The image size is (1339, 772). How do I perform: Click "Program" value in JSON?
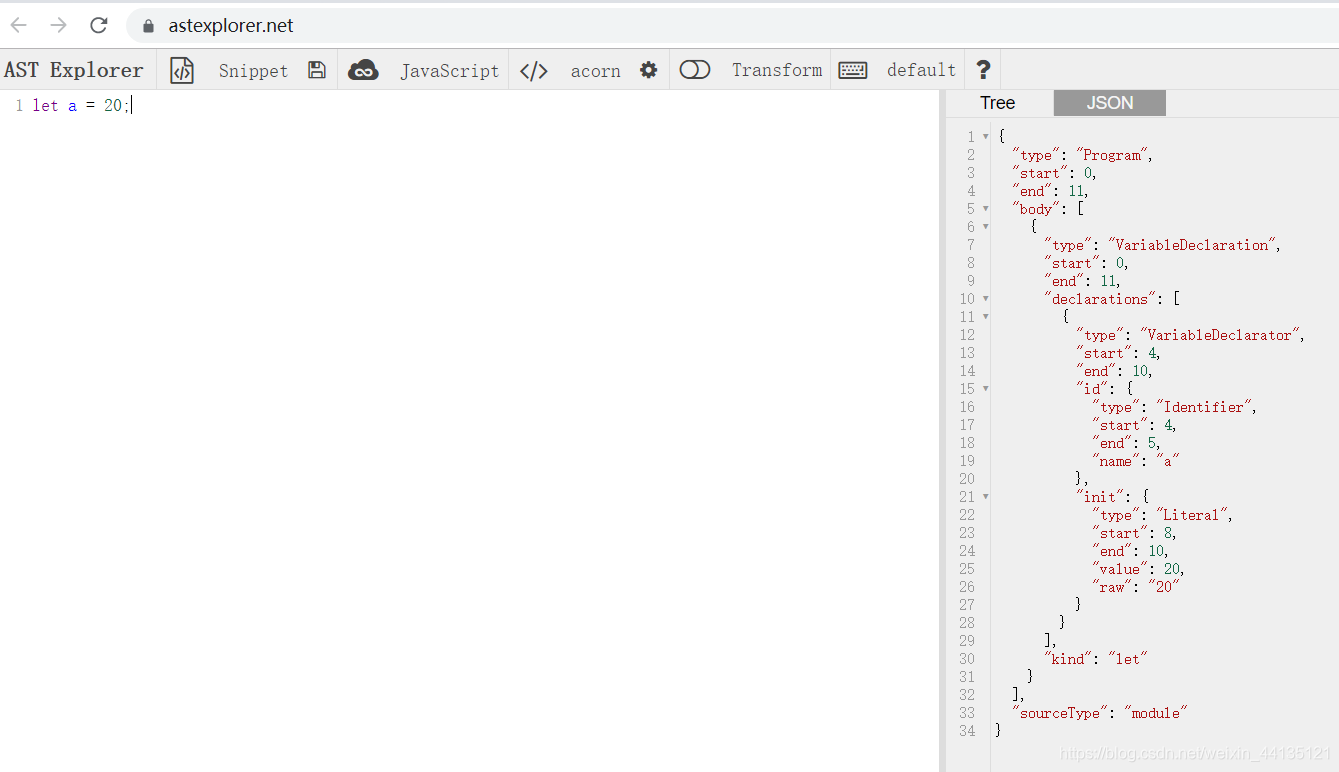[1114, 155]
